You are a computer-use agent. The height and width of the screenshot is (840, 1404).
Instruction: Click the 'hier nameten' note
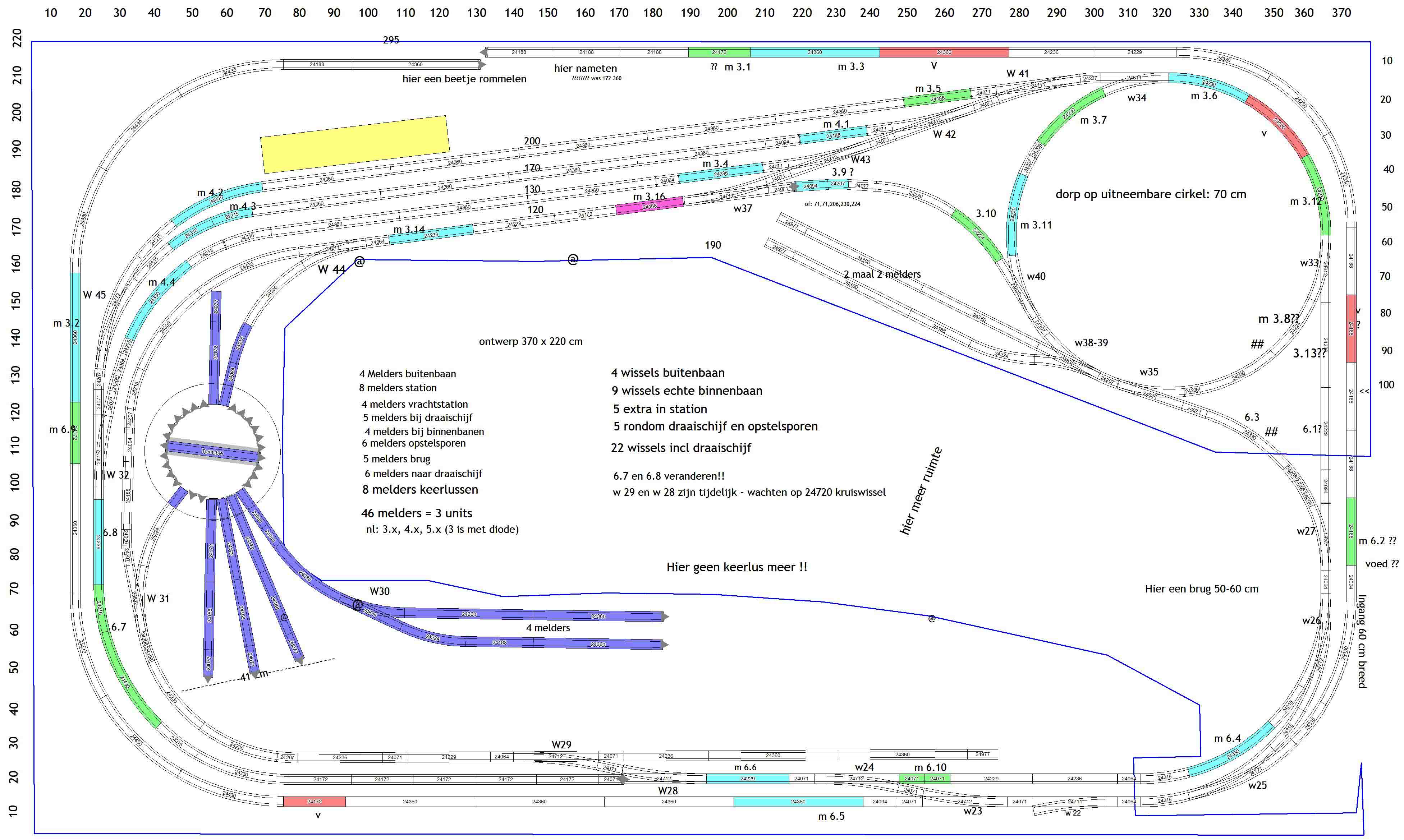[586, 69]
